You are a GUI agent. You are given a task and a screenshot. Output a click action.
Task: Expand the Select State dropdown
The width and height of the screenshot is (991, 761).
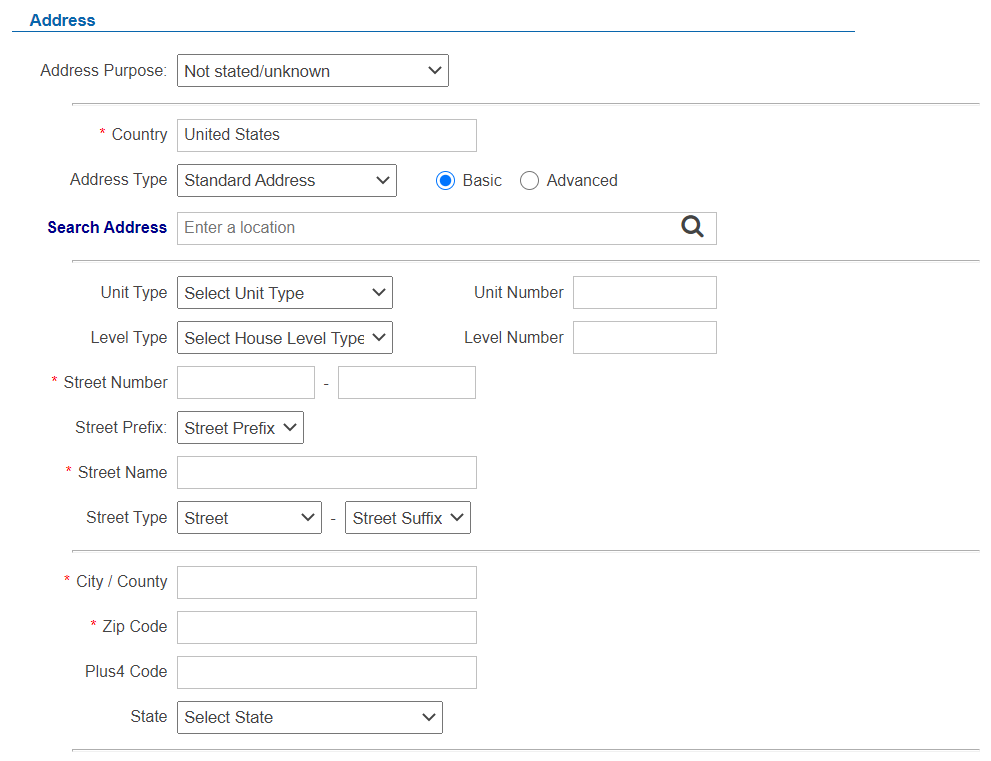tap(309, 717)
